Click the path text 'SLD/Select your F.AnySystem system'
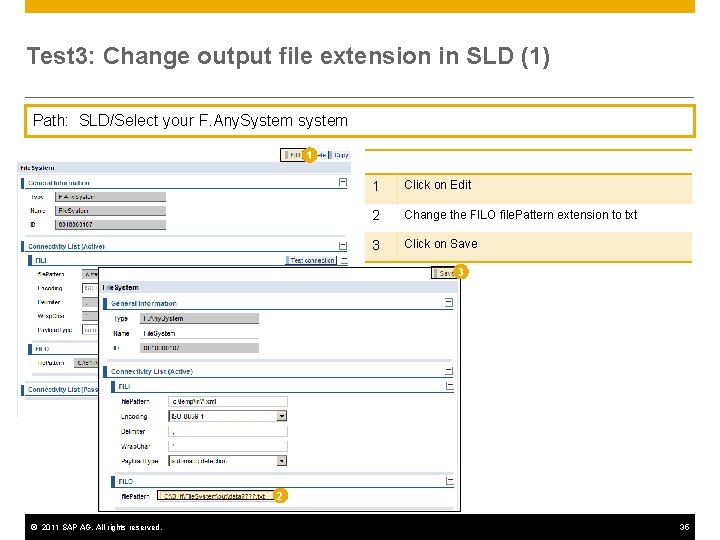The image size is (720, 540). (213, 121)
